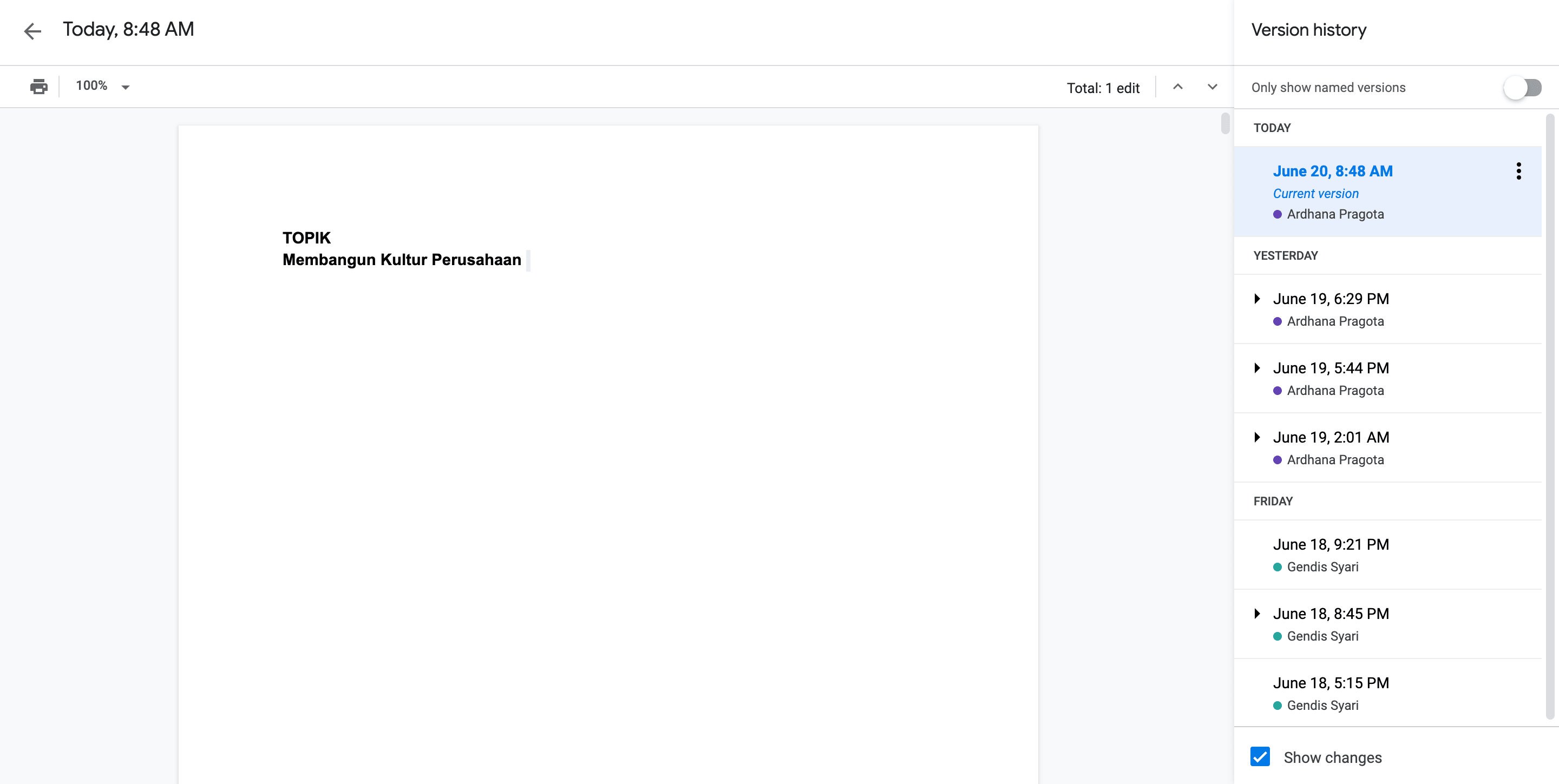Click the document vertical scrollbar thumb
Screen dimensions: 1559x784
click(1225, 123)
